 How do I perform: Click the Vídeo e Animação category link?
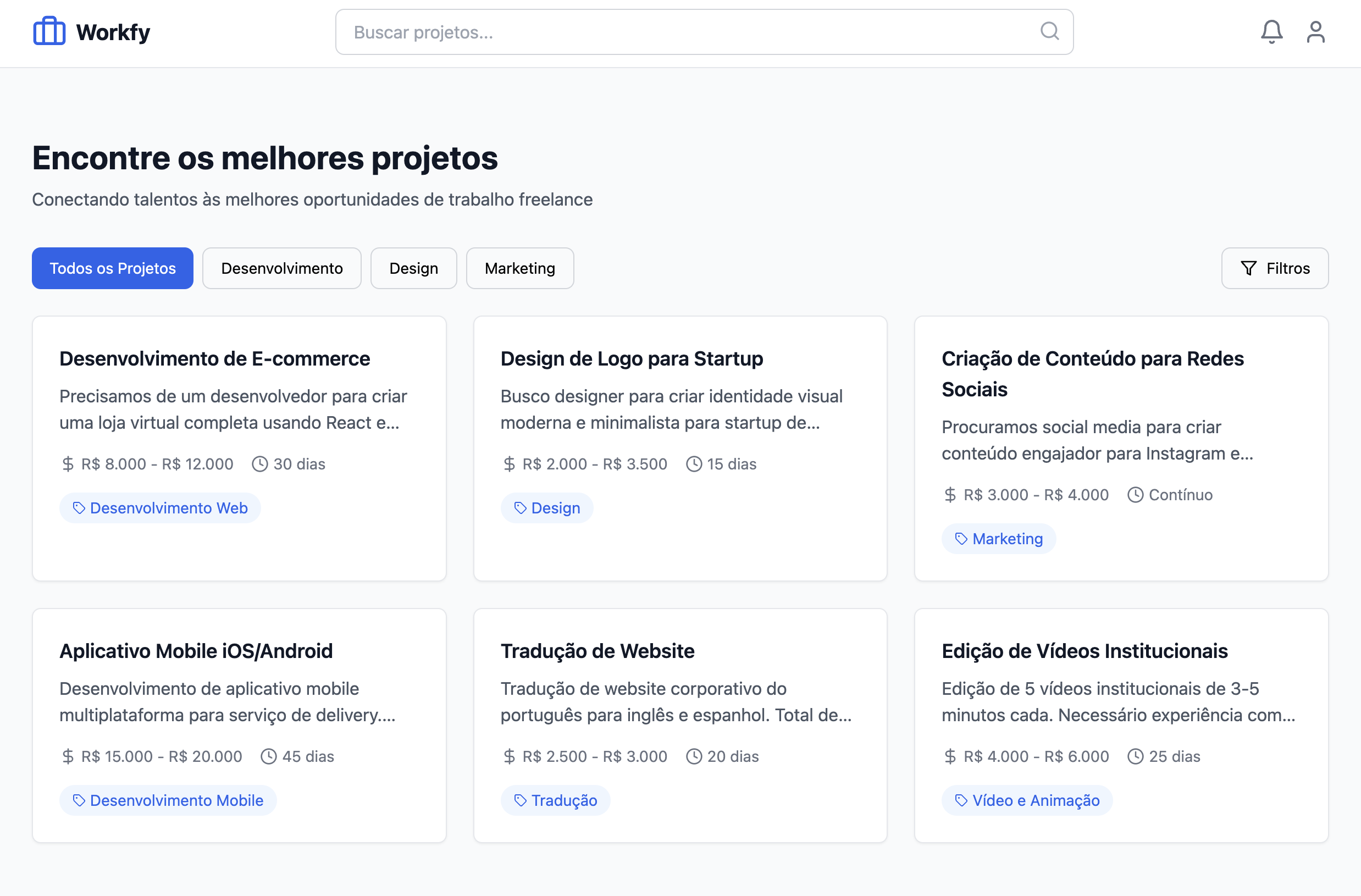tap(1027, 800)
